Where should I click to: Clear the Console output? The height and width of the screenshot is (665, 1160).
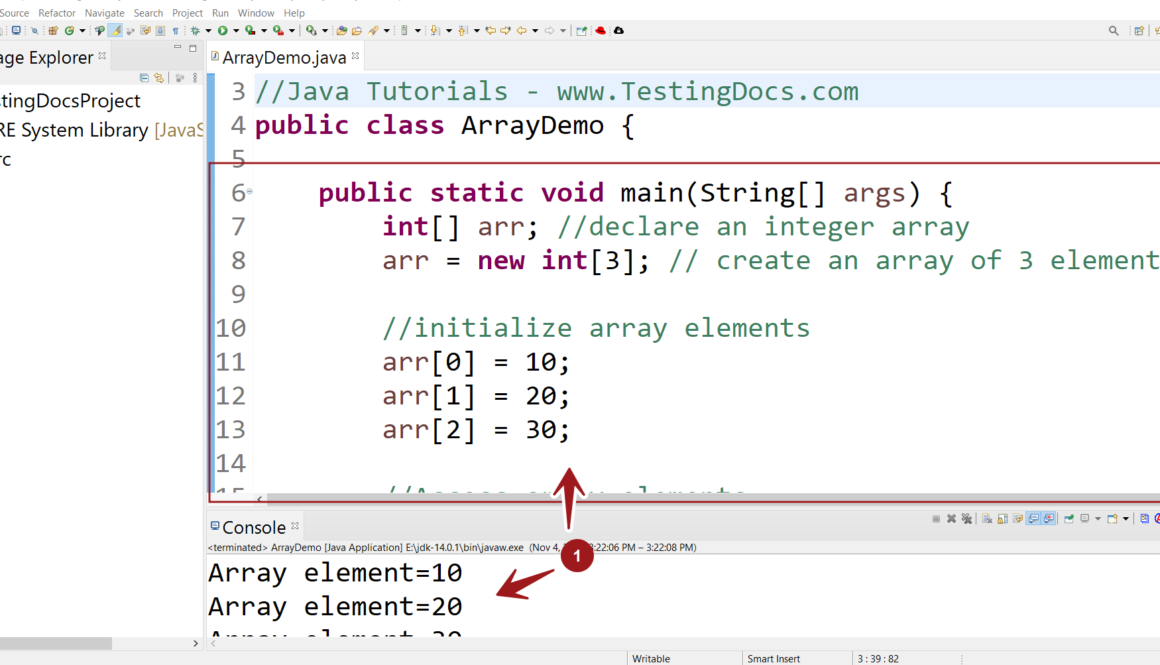tap(987, 519)
